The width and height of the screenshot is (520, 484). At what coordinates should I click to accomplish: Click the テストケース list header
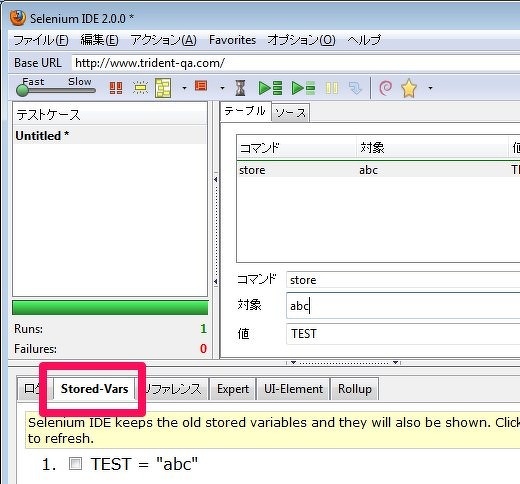coord(110,114)
